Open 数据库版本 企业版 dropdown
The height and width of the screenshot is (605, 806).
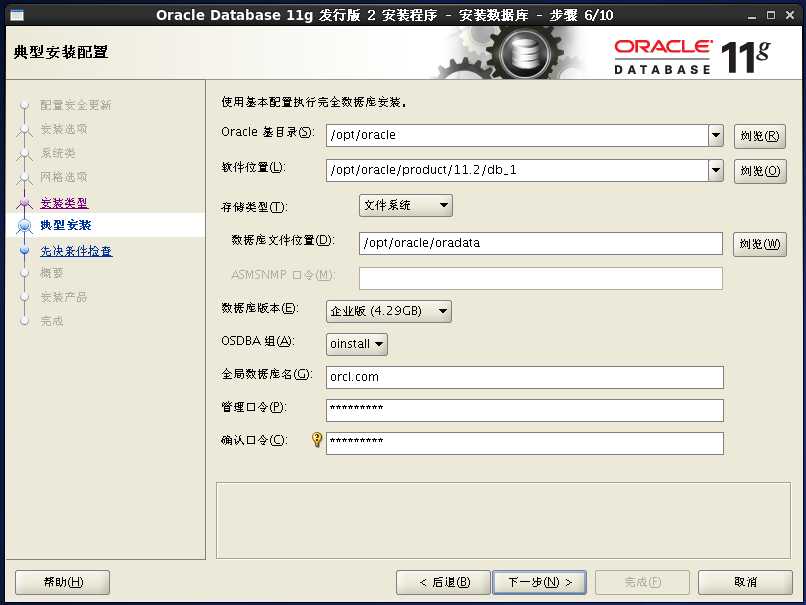[389, 311]
